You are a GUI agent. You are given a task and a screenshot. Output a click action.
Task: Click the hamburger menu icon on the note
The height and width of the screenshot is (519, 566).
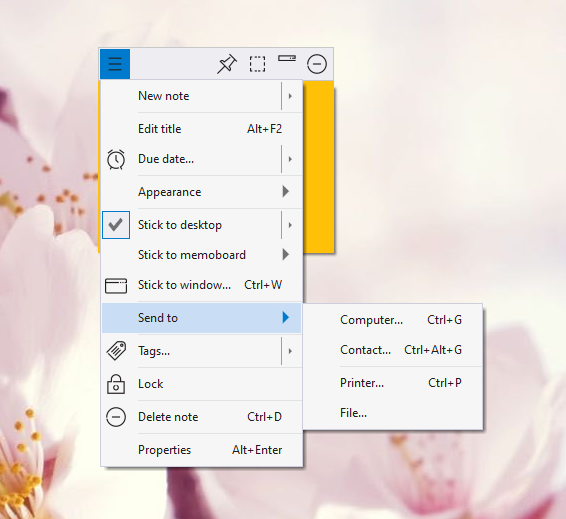tap(115, 64)
